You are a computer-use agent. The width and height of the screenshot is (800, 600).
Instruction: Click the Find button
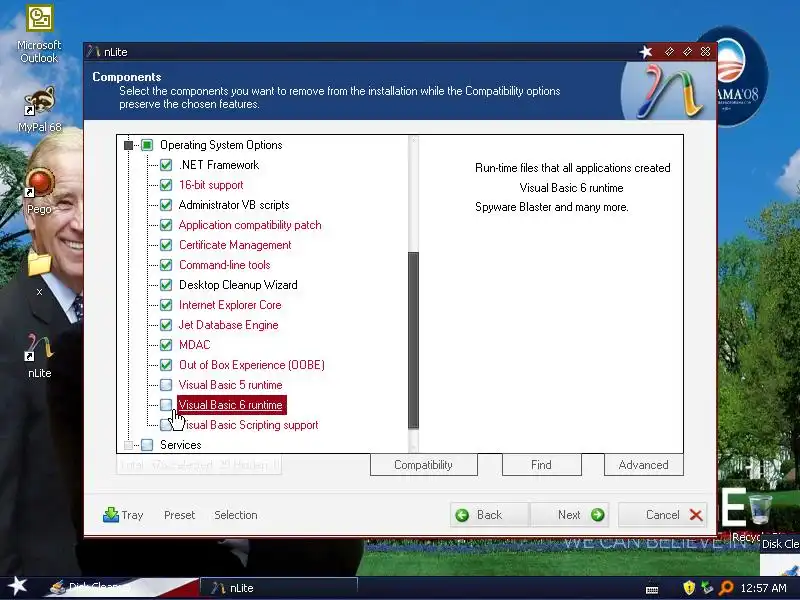pyautogui.click(x=541, y=465)
